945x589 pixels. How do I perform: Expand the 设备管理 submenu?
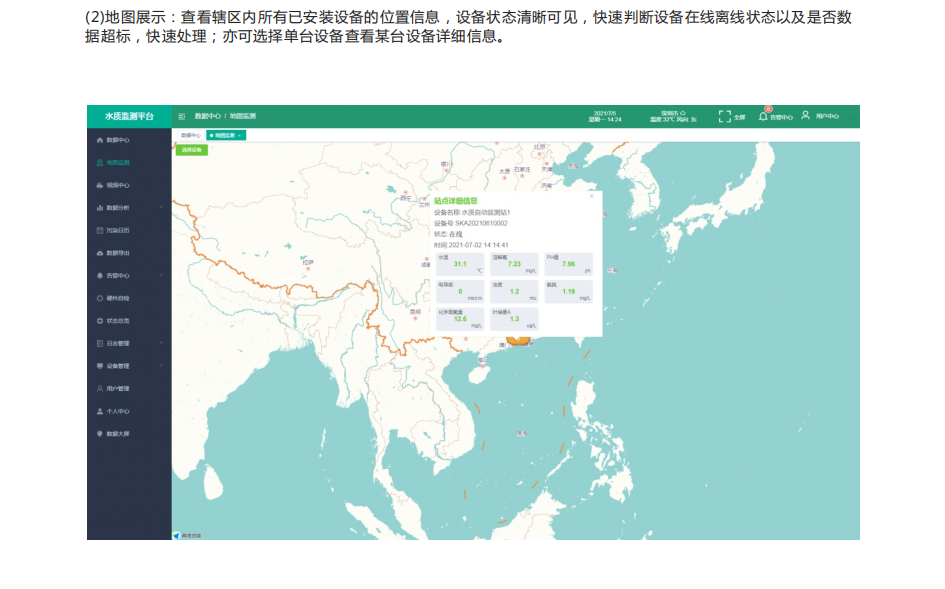tap(160, 366)
